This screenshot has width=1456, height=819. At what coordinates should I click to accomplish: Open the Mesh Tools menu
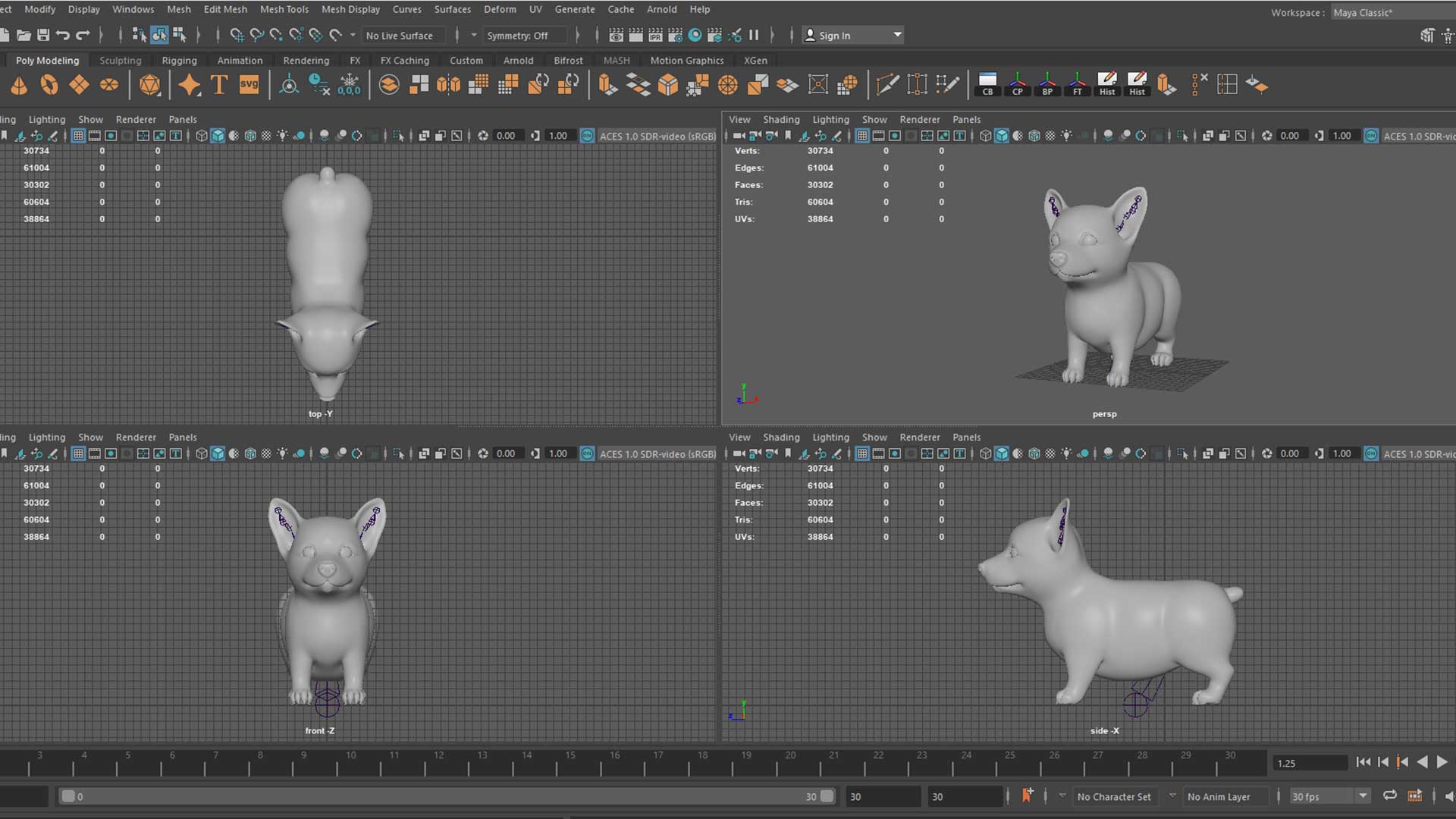[284, 9]
